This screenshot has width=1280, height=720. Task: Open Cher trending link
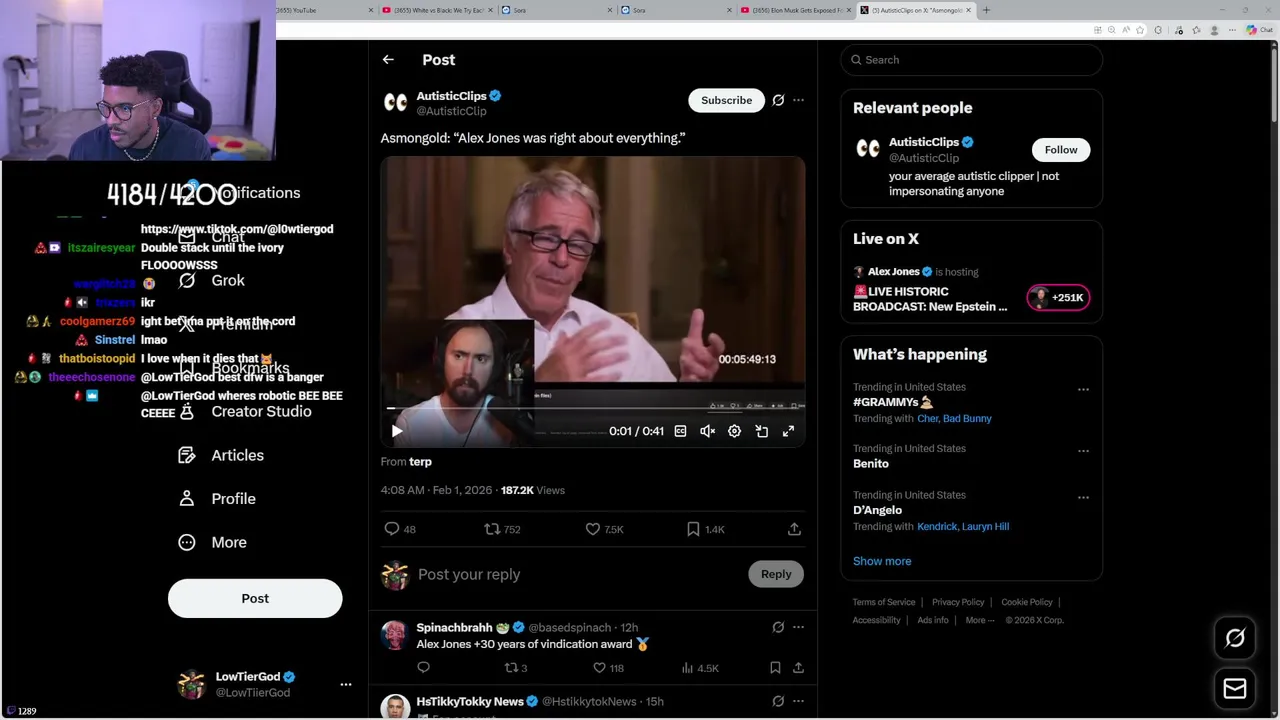click(x=928, y=418)
